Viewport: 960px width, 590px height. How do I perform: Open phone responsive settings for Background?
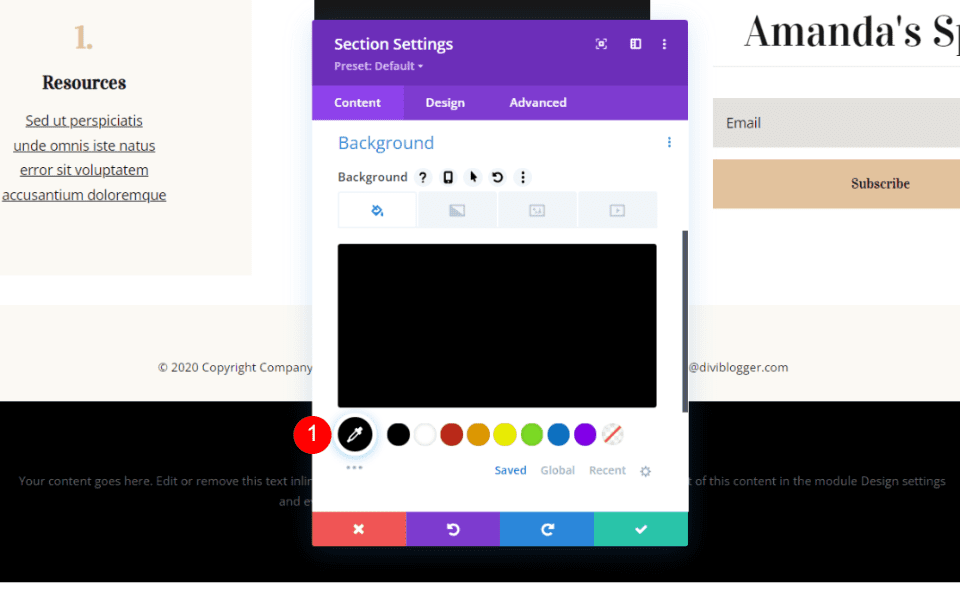[x=448, y=177]
